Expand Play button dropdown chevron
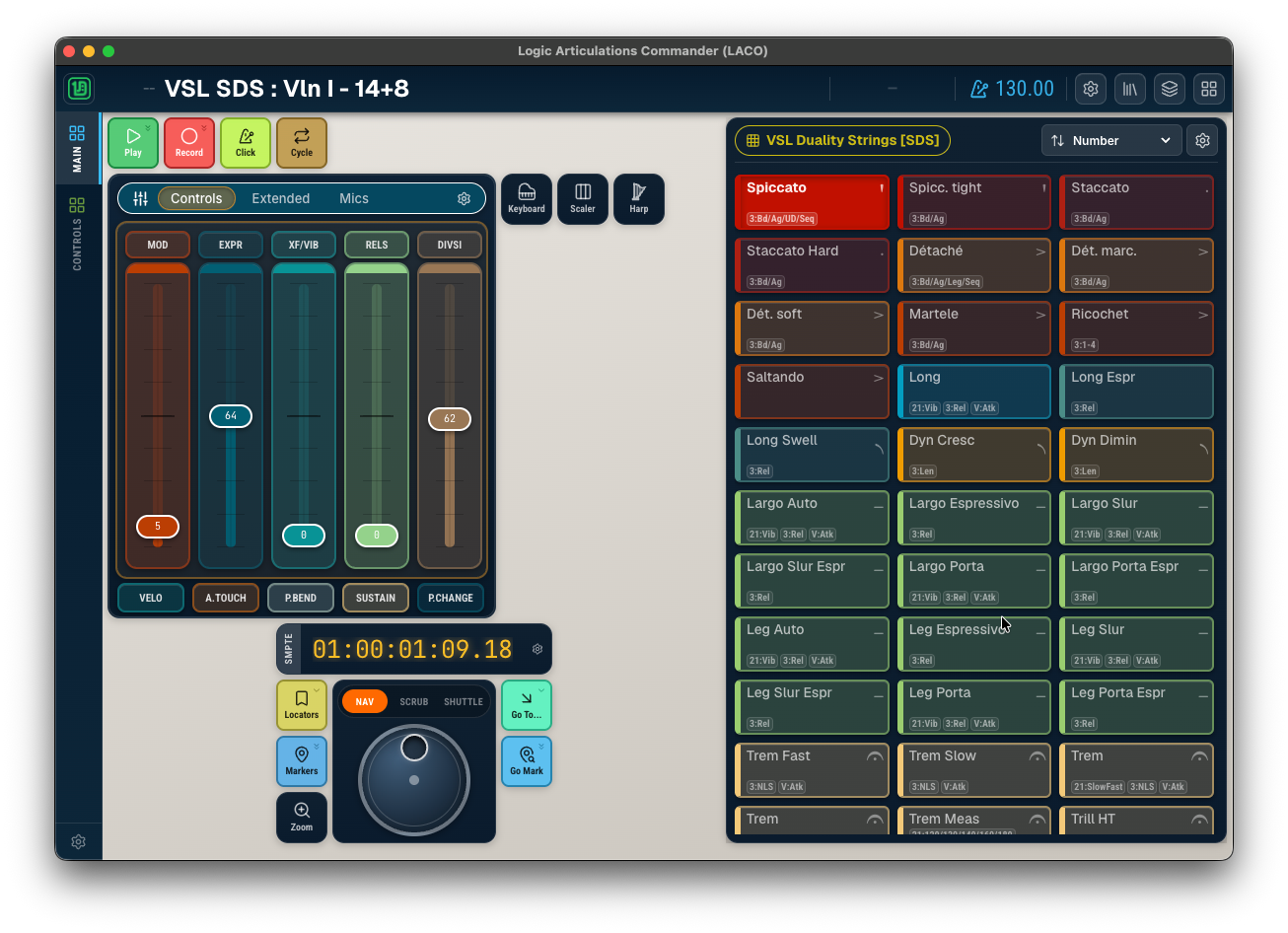 [x=148, y=127]
